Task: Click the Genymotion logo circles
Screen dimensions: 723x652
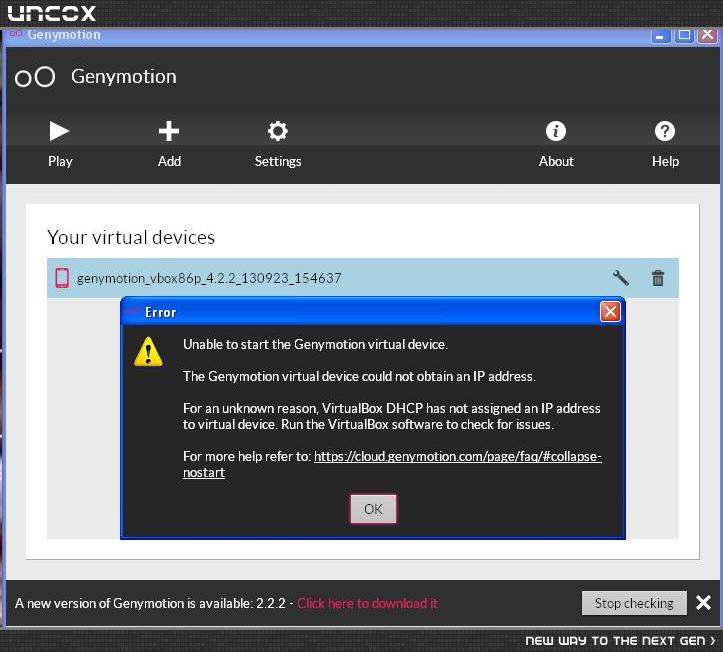Action: coord(35,77)
